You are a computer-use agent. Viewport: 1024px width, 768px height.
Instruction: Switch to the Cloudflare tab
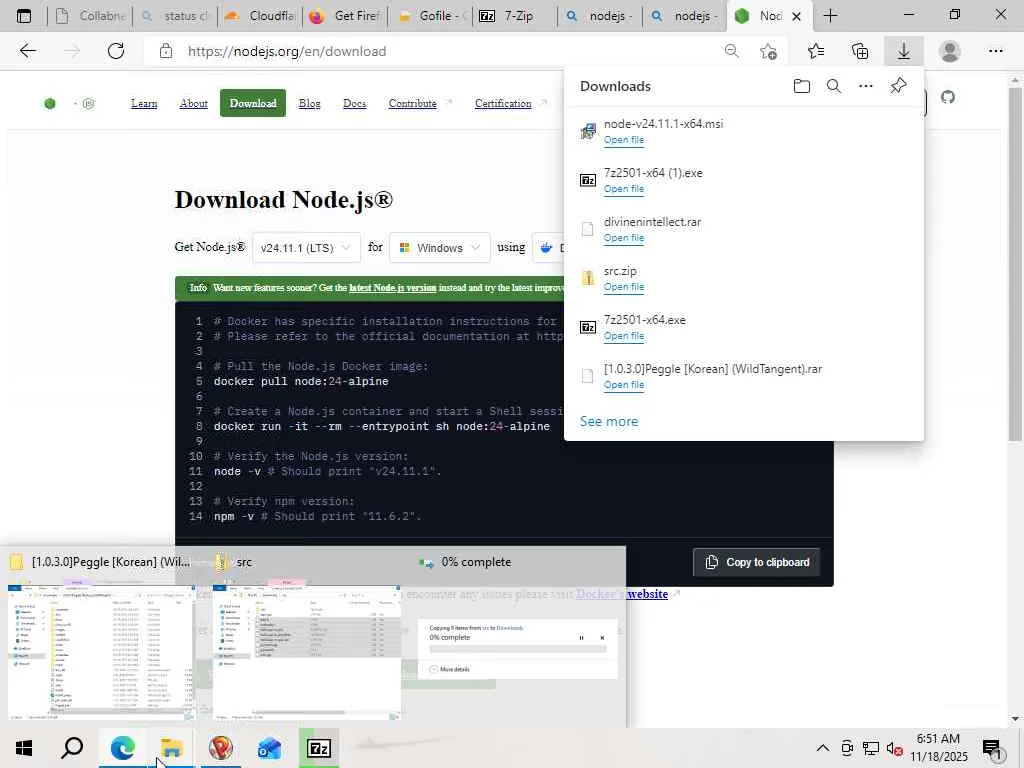[259, 16]
